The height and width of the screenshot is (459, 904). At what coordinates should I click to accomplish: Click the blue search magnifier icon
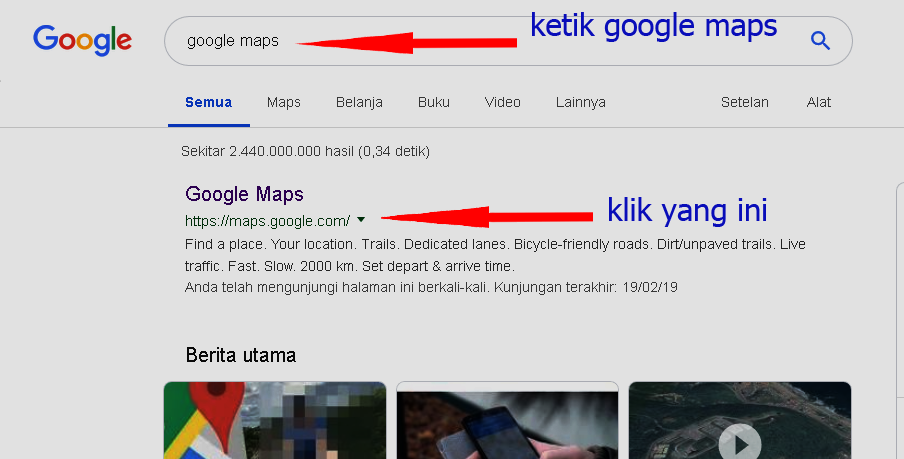coord(820,40)
